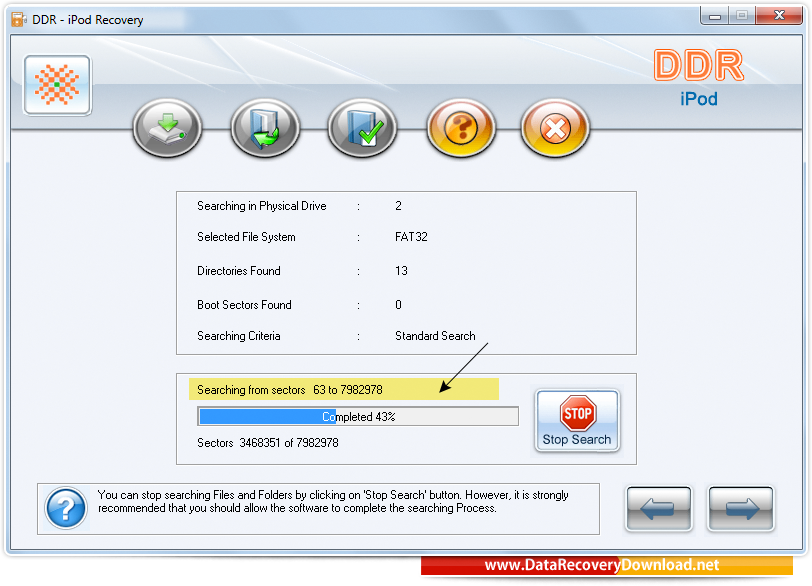
Task: Click the book with checkmark icon
Action: click(362, 128)
